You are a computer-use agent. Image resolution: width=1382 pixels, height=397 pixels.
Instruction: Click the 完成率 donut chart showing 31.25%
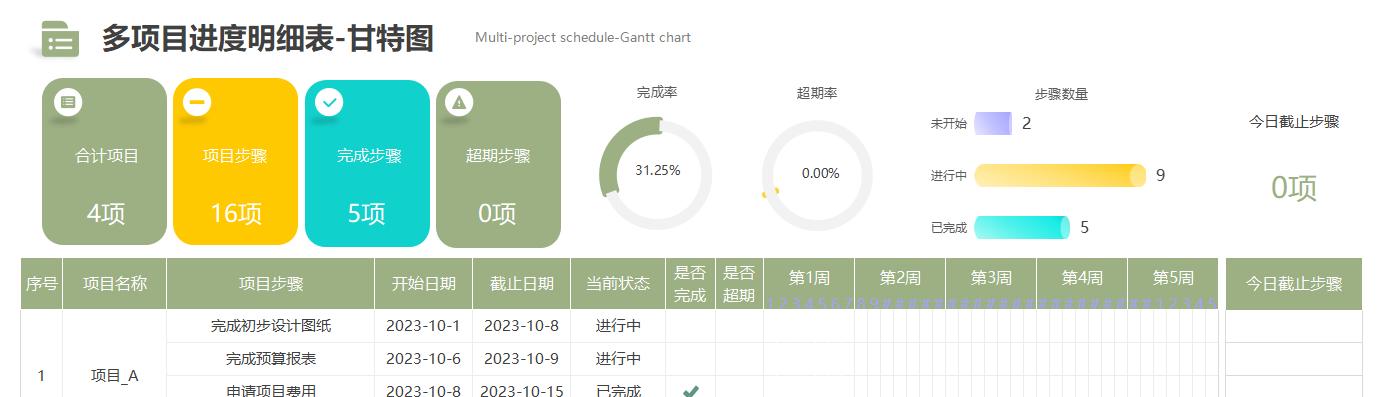tap(656, 174)
